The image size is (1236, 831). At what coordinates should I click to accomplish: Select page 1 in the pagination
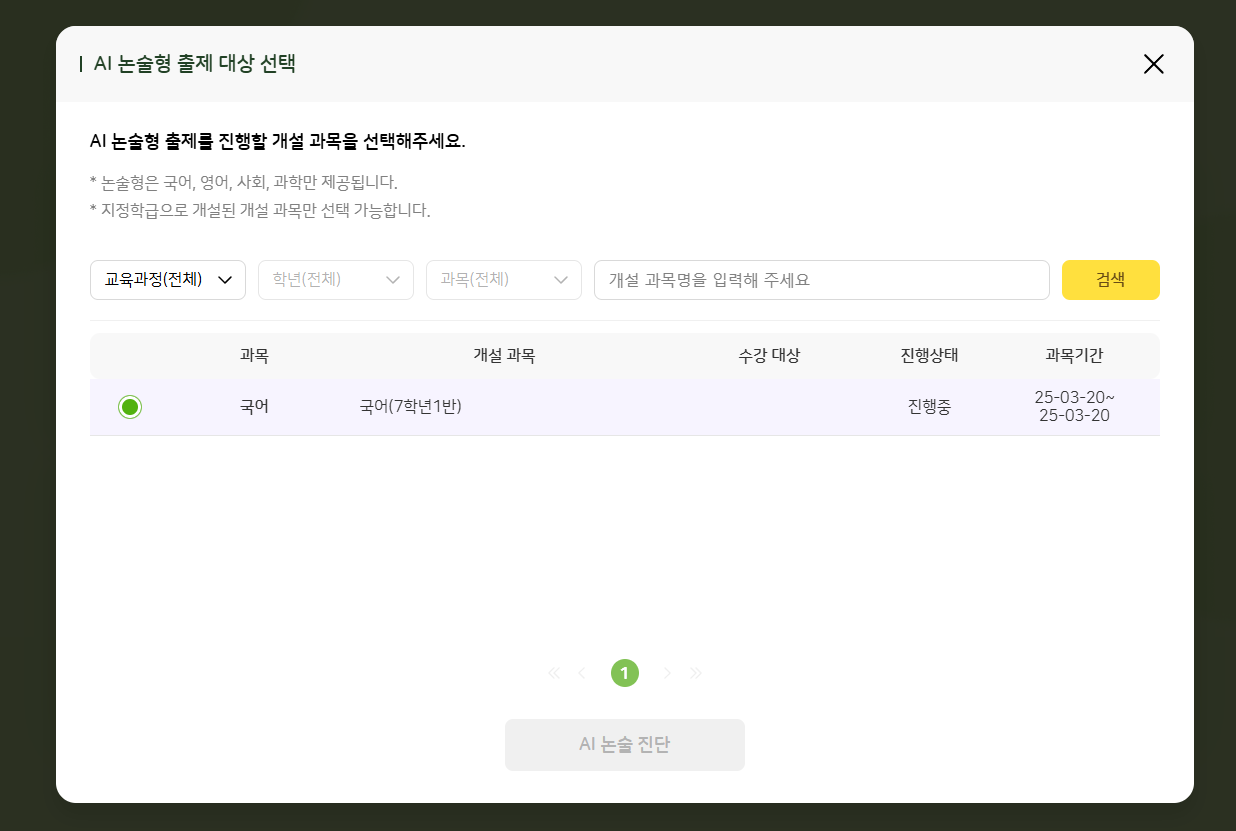[625, 673]
